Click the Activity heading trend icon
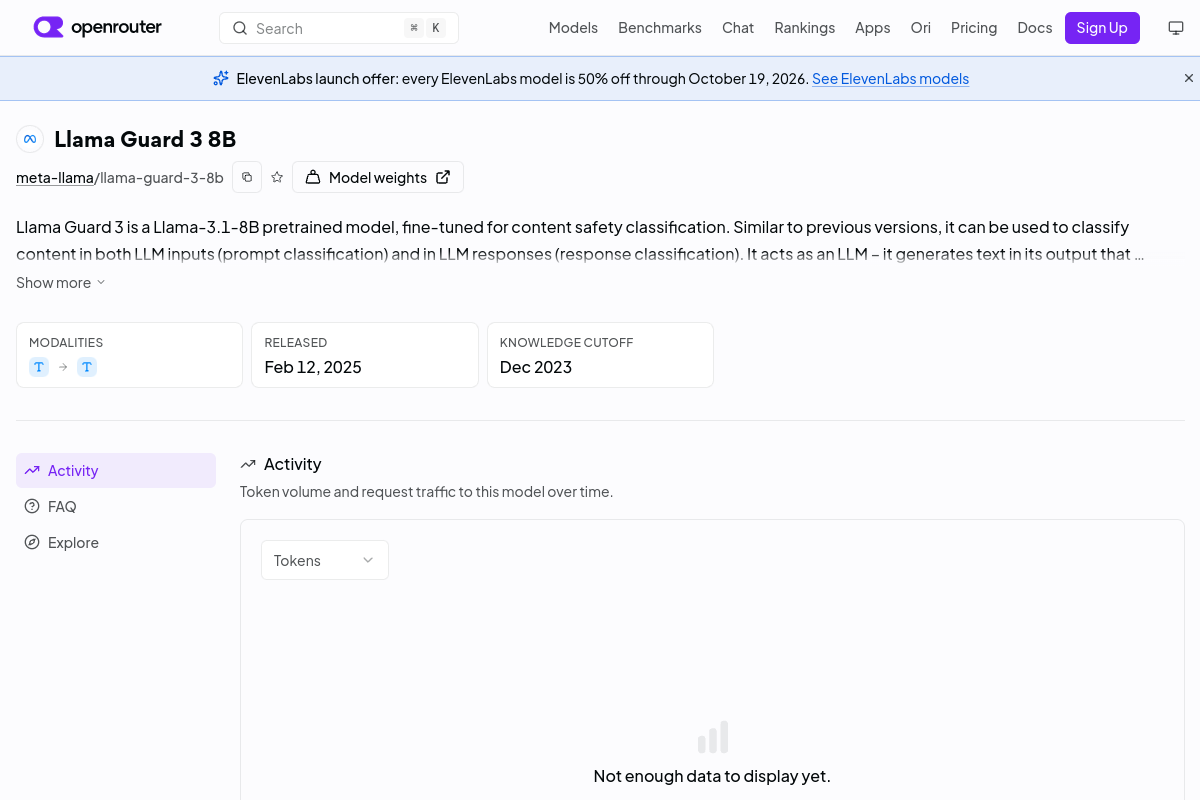Image resolution: width=1200 pixels, height=800 pixels. pyautogui.click(x=248, y=464)
